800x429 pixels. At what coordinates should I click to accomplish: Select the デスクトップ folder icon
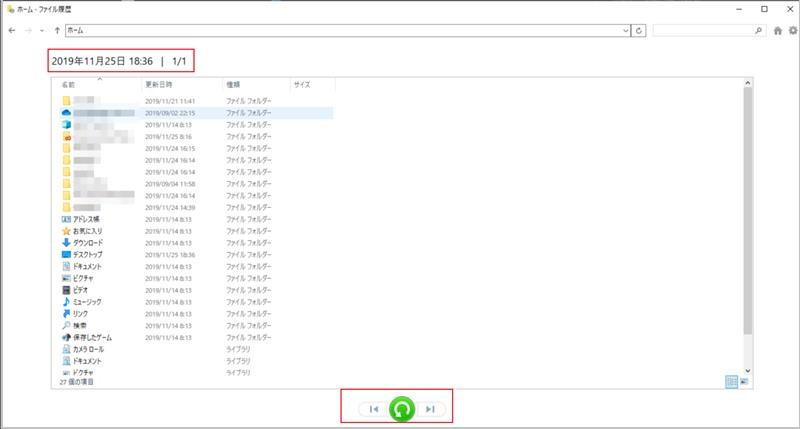pyautogui.click(x=66, y=255)
